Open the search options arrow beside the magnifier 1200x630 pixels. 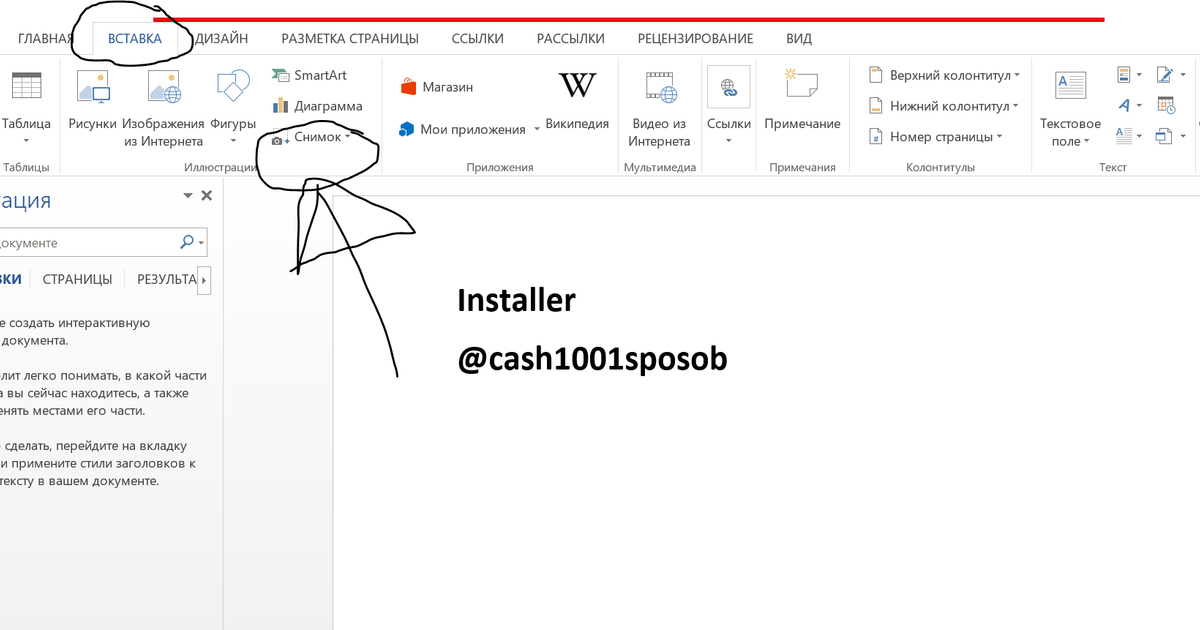[x=202, y=243]
